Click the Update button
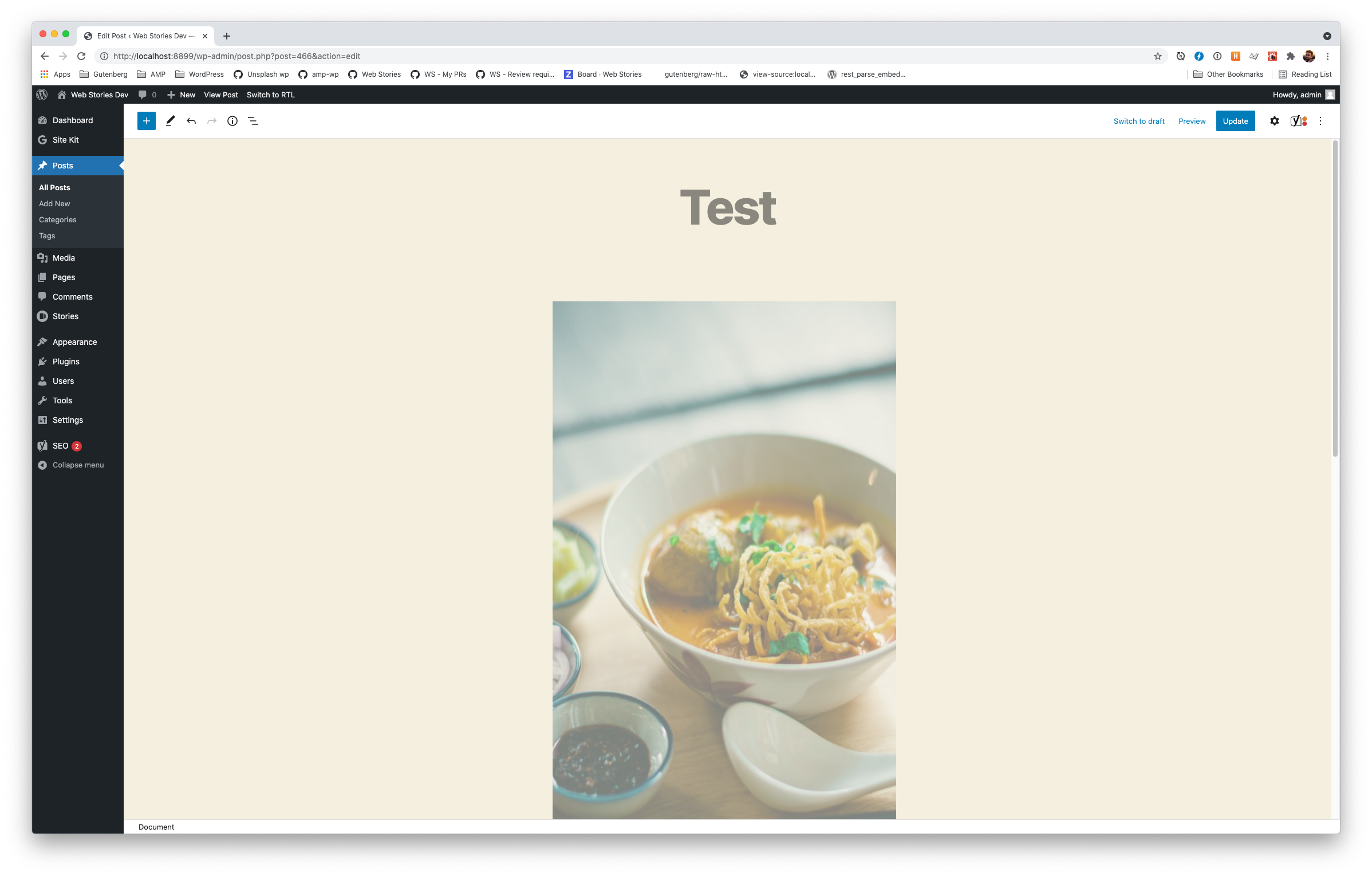Screen dimensions: 1372x876 coord(1235,121)
